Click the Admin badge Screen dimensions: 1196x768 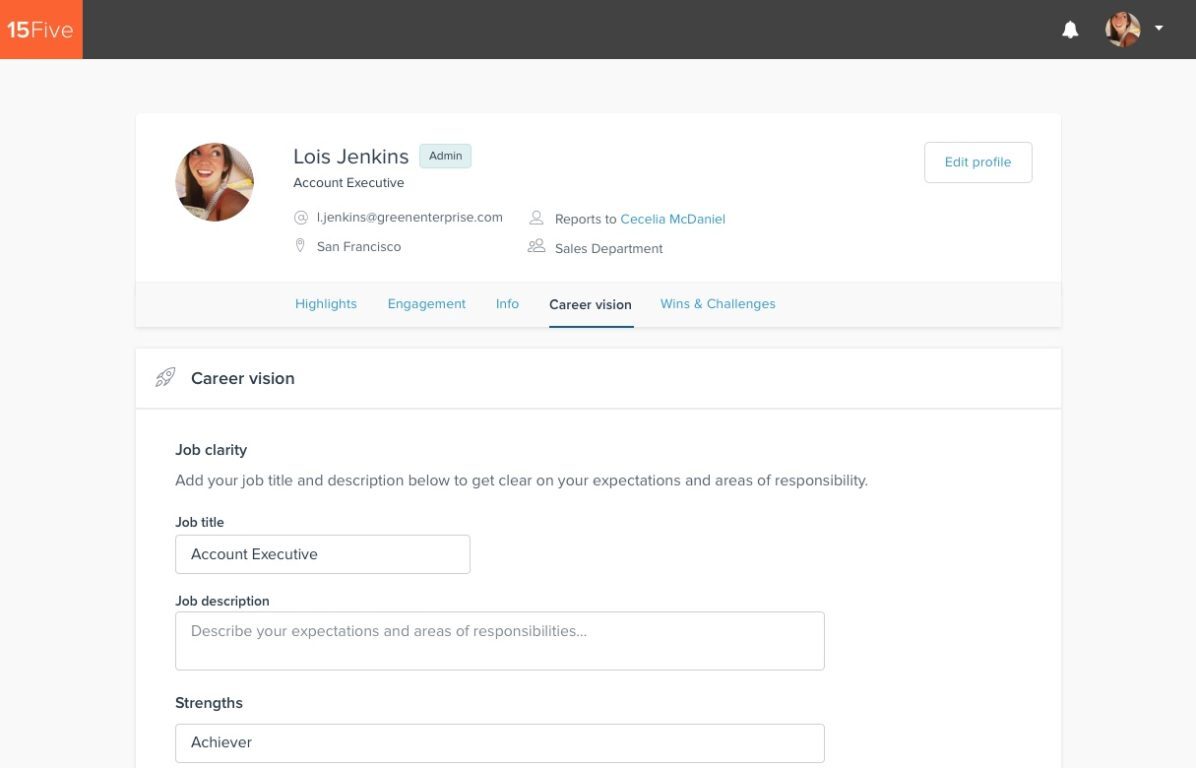(445, 156)
